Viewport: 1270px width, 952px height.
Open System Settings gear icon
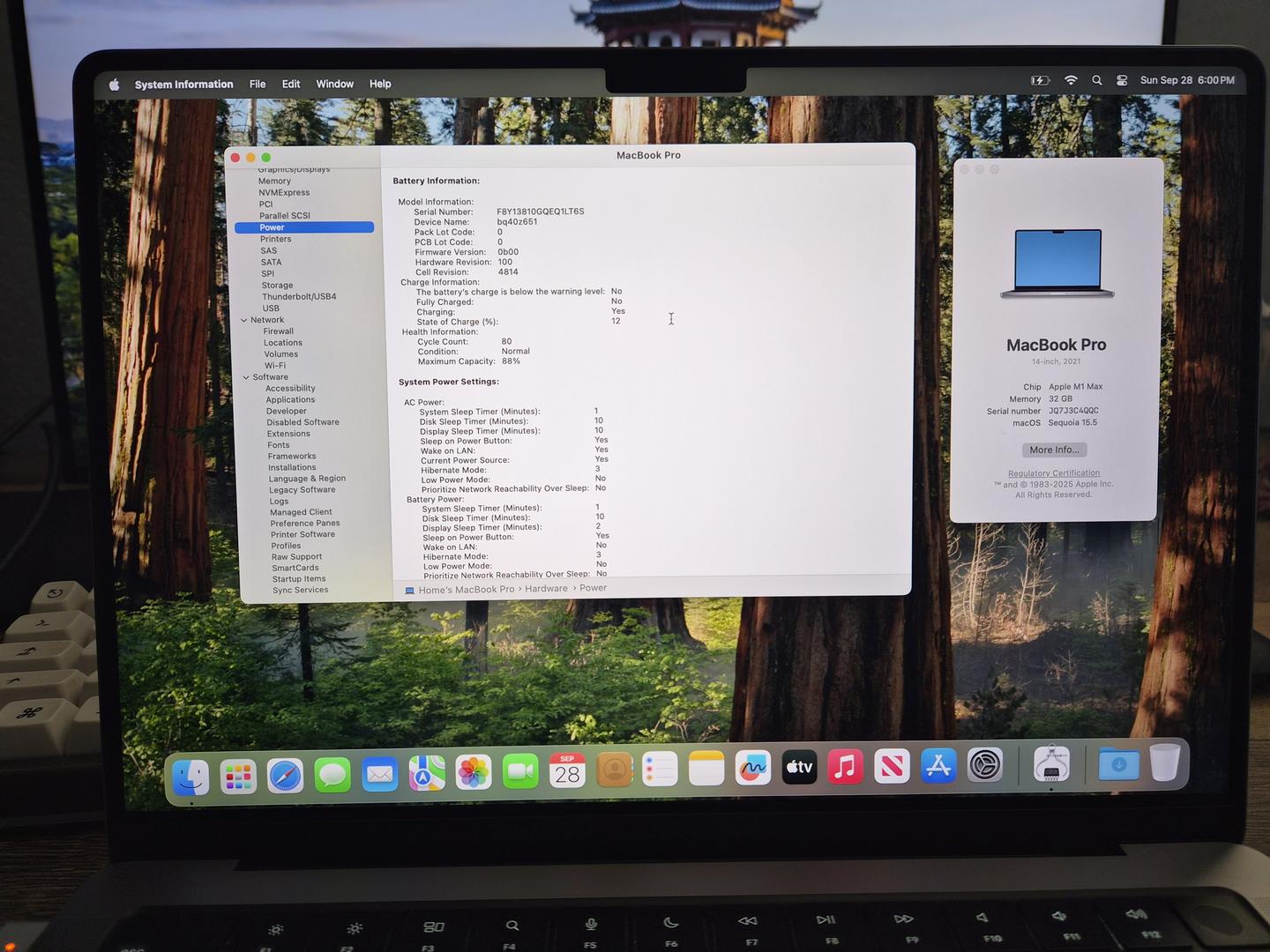pos(984,765)
